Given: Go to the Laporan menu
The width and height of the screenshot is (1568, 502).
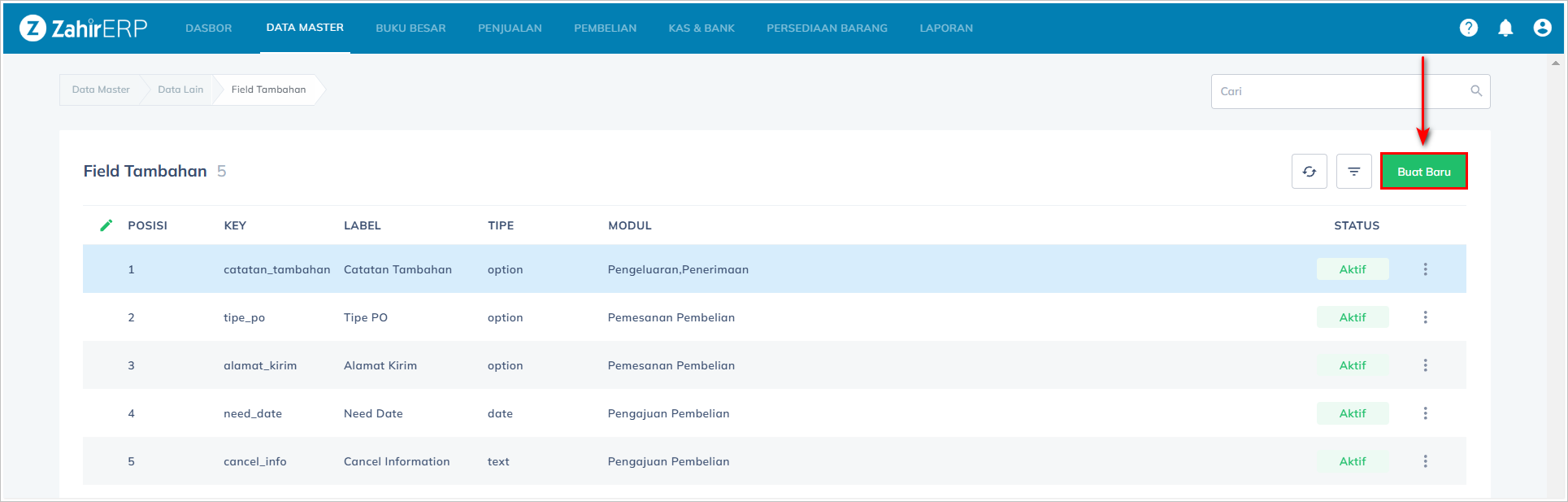Looking at the screenshot, I should click(x=946, y=28).
